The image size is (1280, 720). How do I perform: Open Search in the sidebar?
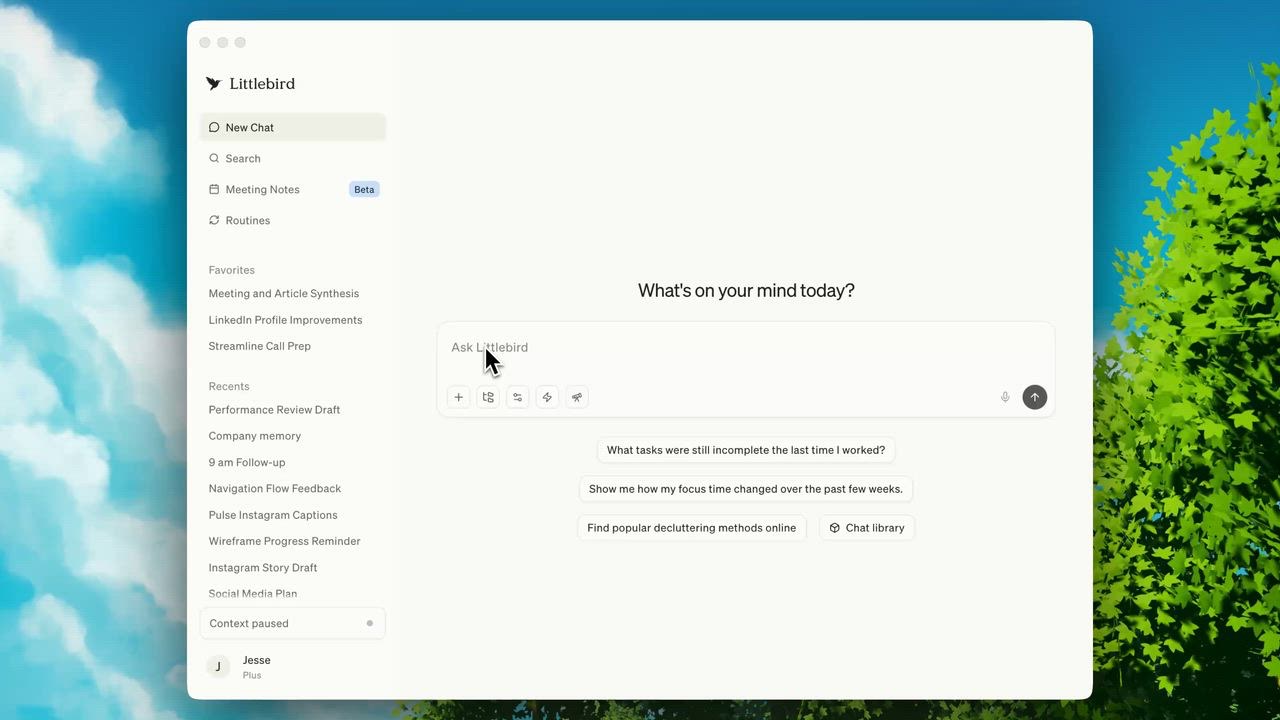[292, 158]
